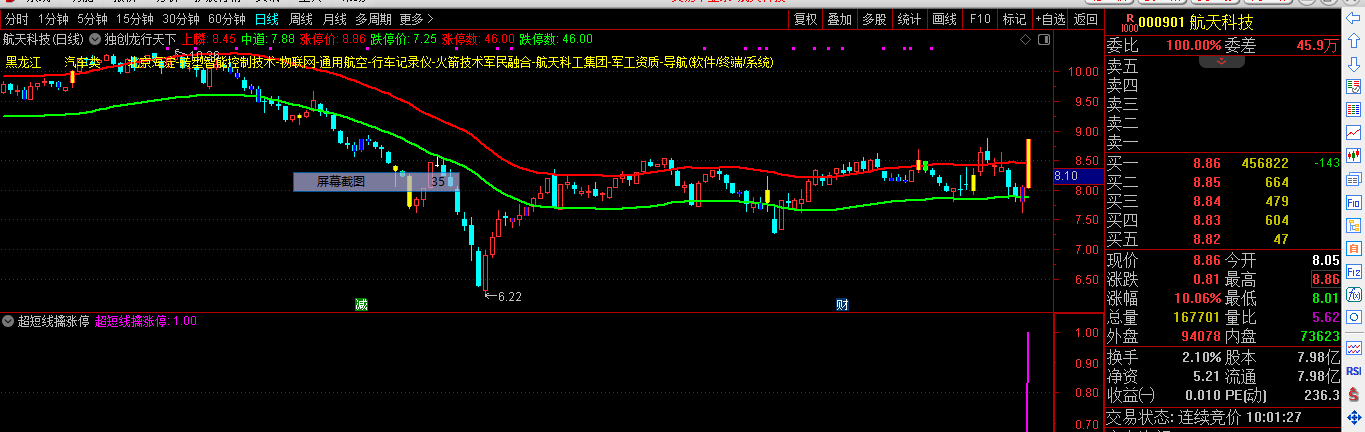Click the 买一 volume 456822

pos(1265,163)
